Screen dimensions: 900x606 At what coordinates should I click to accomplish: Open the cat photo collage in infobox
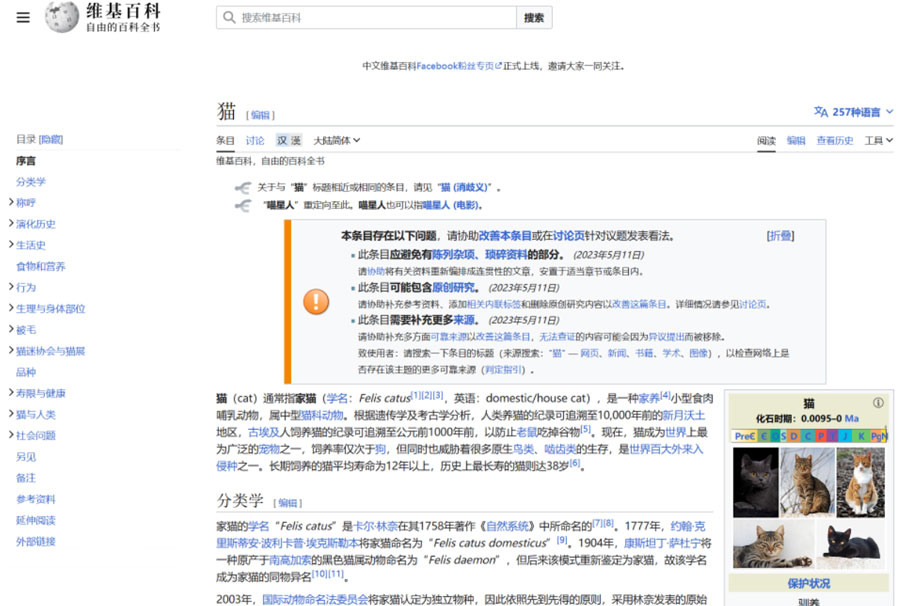[809, 507]
